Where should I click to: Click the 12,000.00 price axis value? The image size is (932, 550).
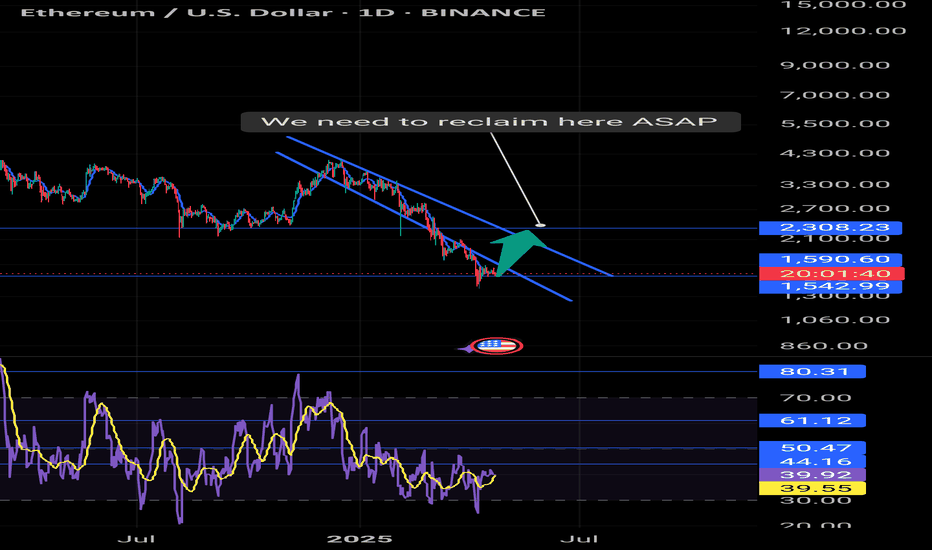pos(843,31)
